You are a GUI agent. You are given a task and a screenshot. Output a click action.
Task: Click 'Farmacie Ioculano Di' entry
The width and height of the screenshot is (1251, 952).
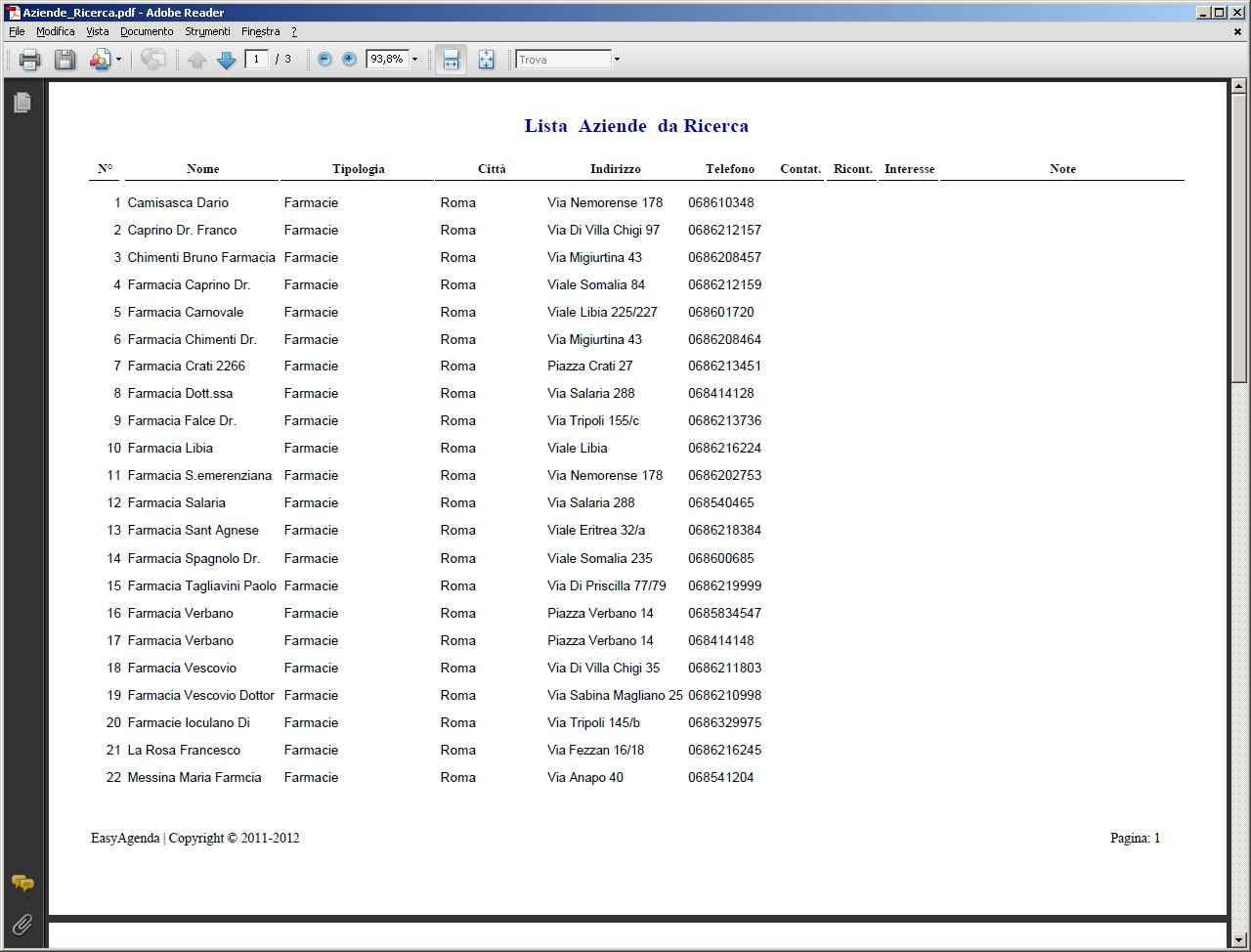pos(189,723)
